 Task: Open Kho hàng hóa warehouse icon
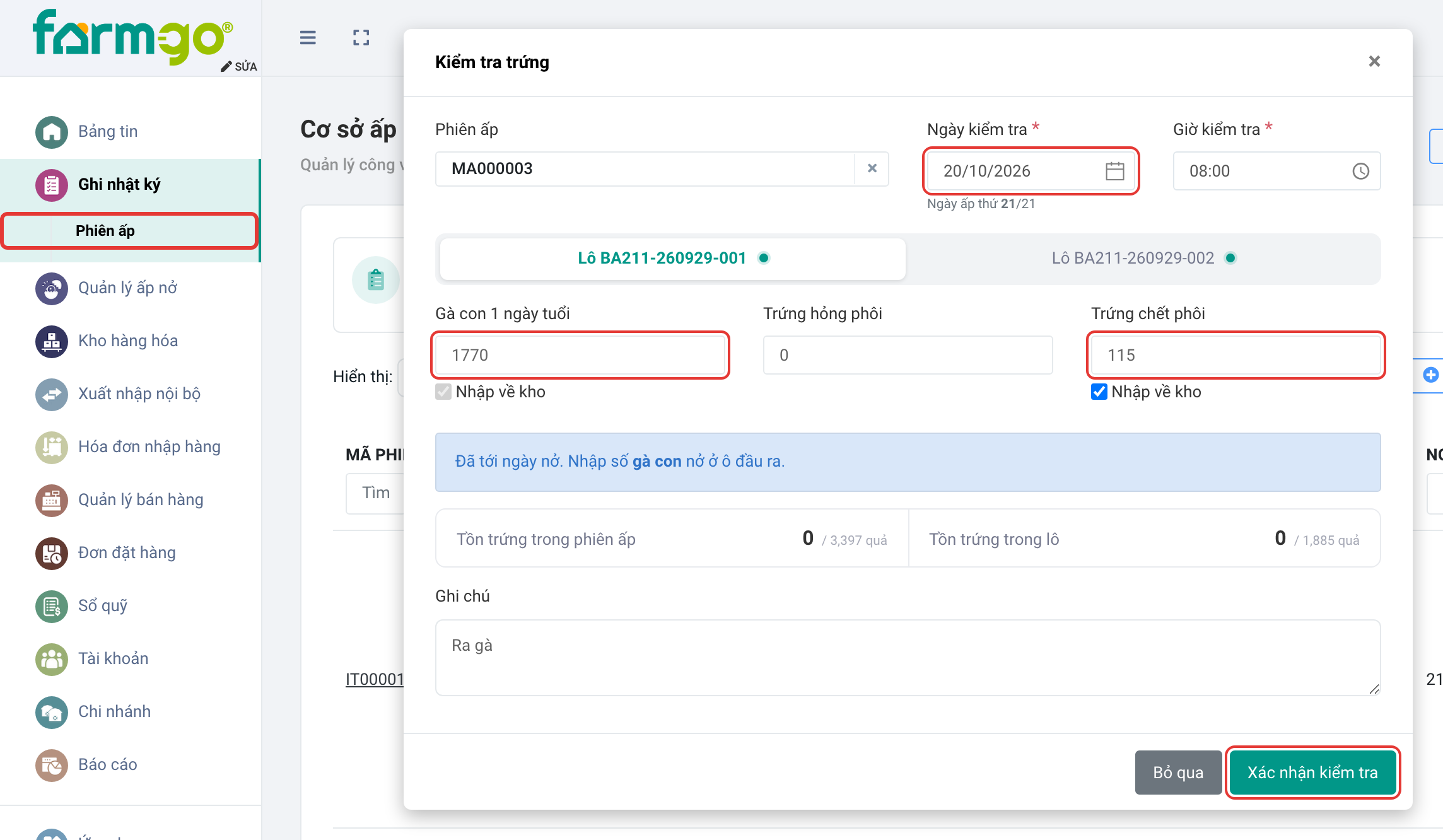[52, 341]
